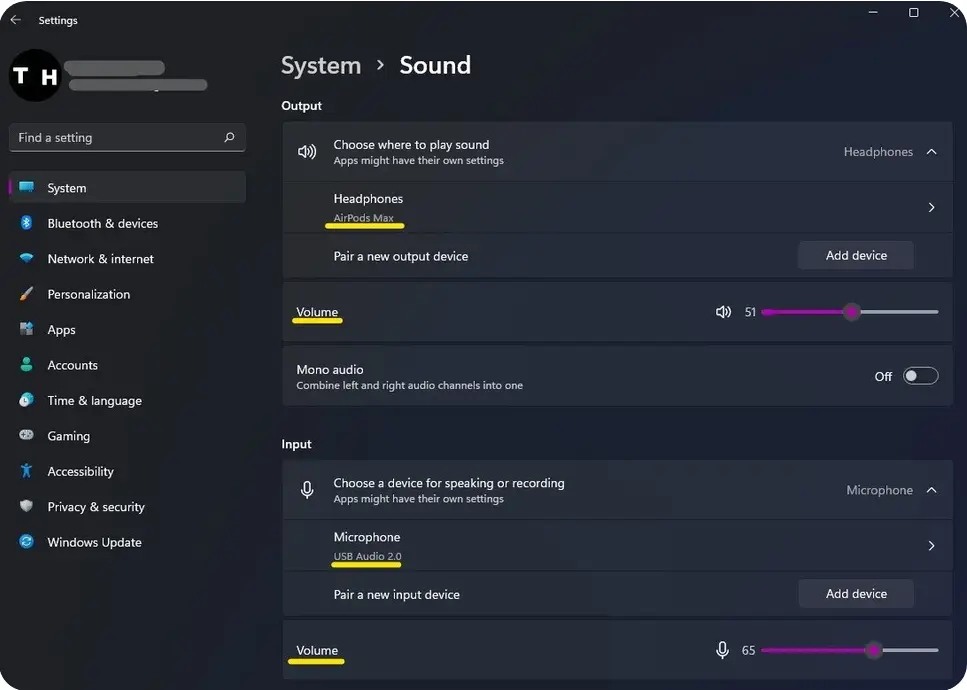Viewport: 967px width, 690px height.
Task: Click the Gaming controller icon
Action: click(27, 435)
